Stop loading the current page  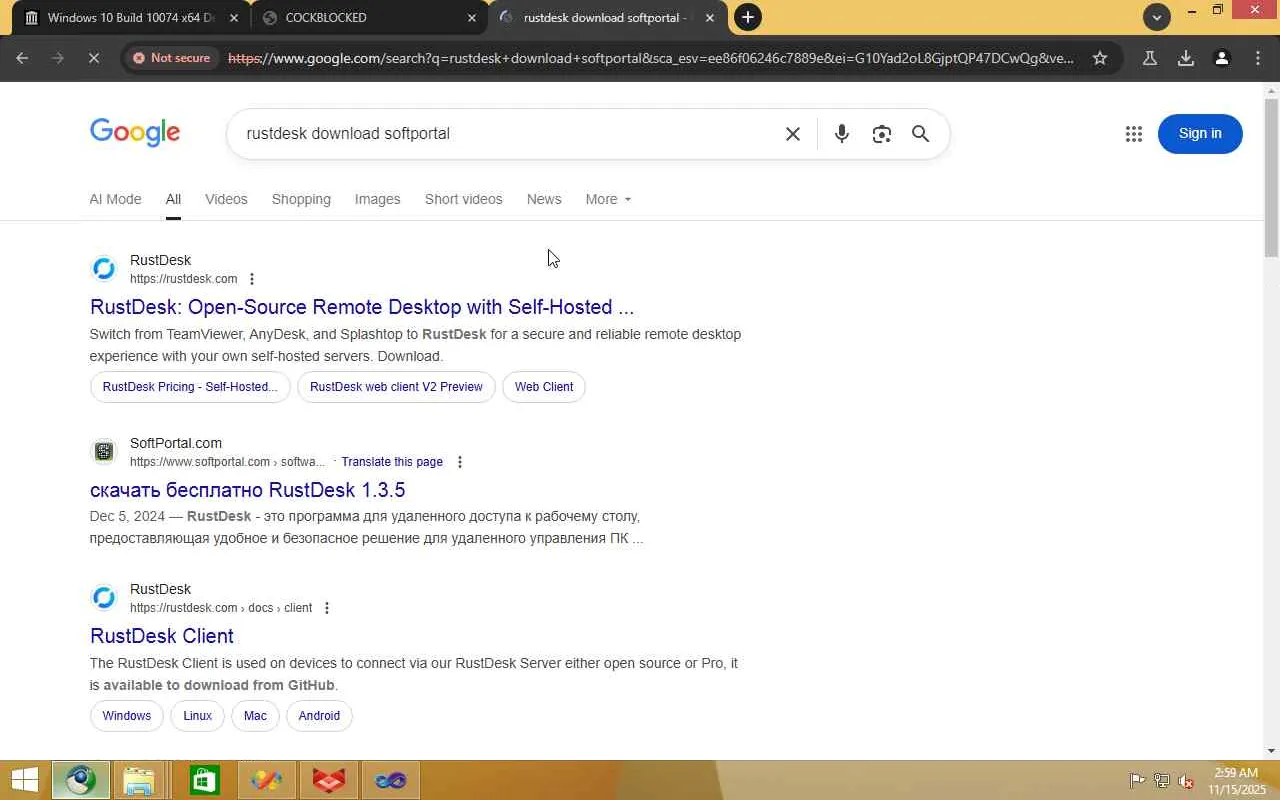[93, 58]
